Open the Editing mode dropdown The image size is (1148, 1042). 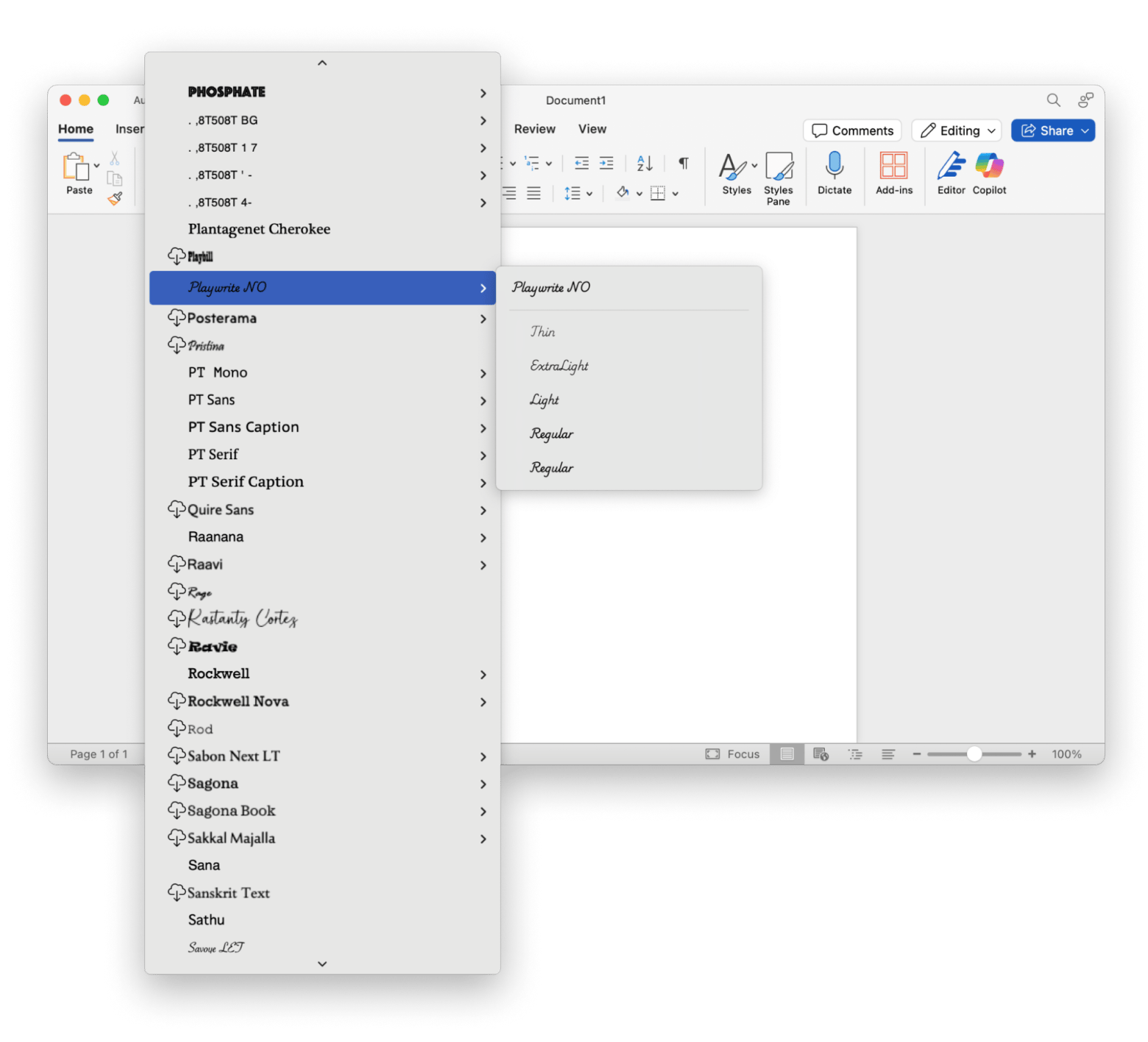(x=957, y=131)
